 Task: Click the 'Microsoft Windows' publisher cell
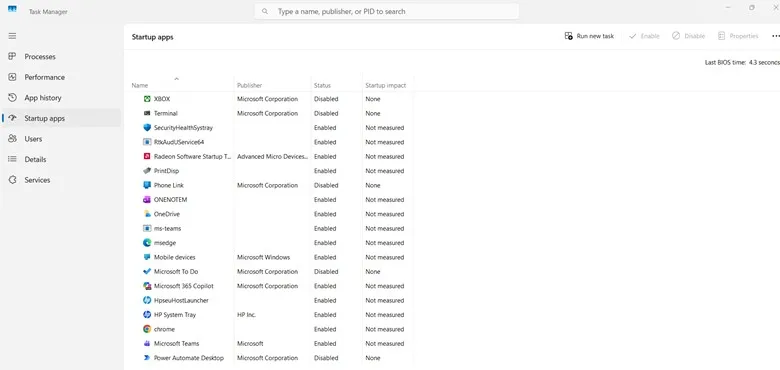pyautogui.click(x=264, y=257)
